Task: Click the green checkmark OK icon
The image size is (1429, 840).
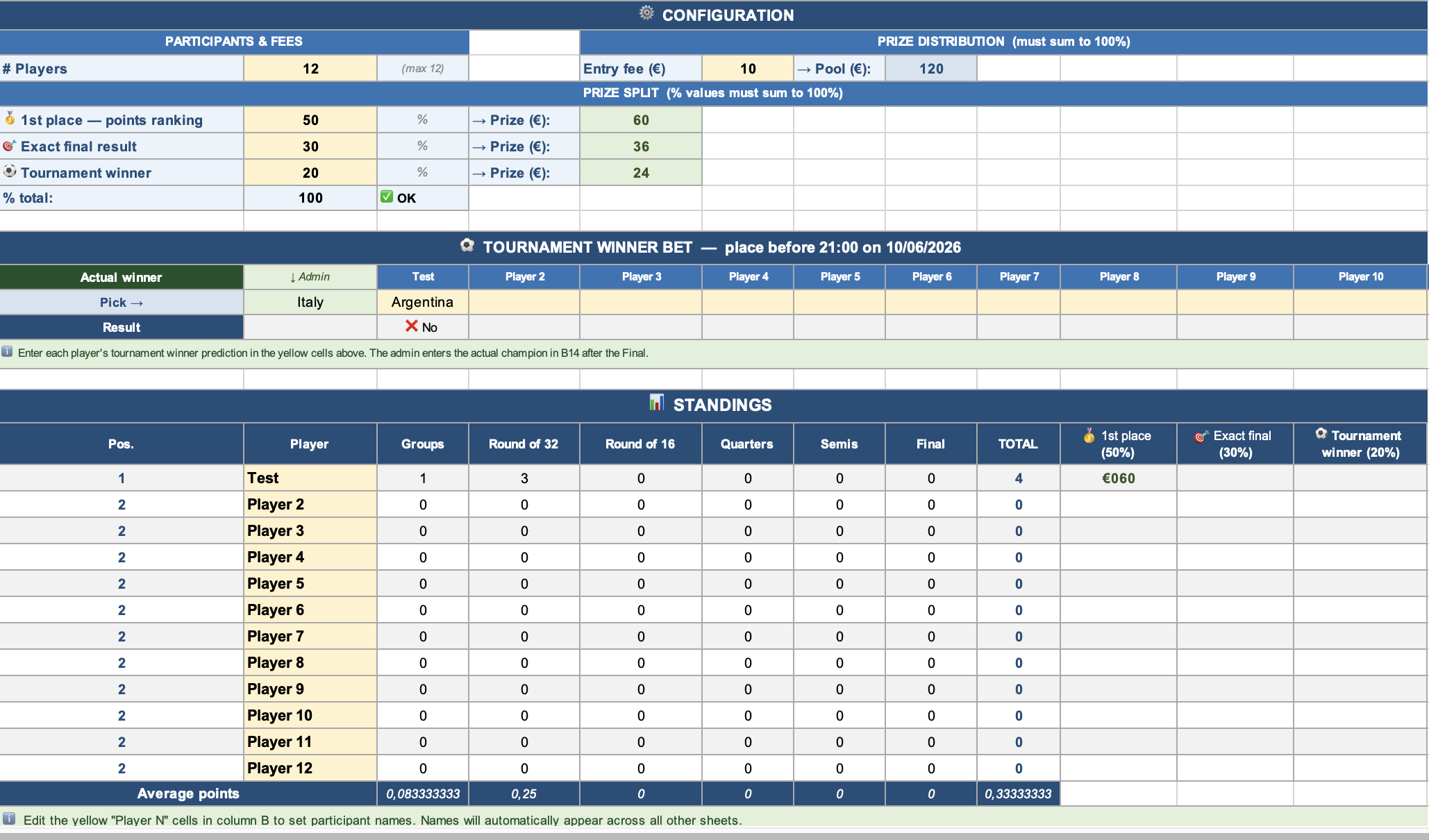Action: coord(387,196)
